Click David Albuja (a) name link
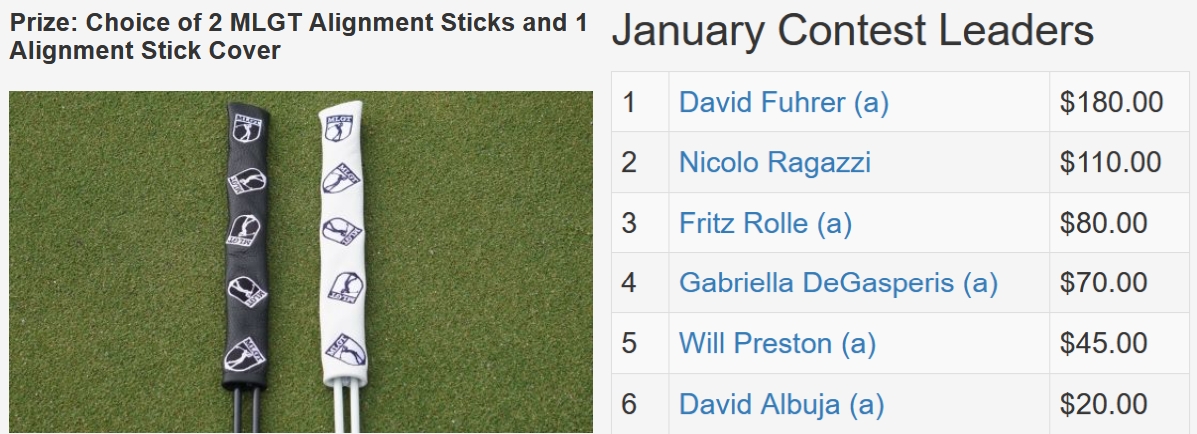The height and width of the screenshot is (434, 1197). click(781, 404)
